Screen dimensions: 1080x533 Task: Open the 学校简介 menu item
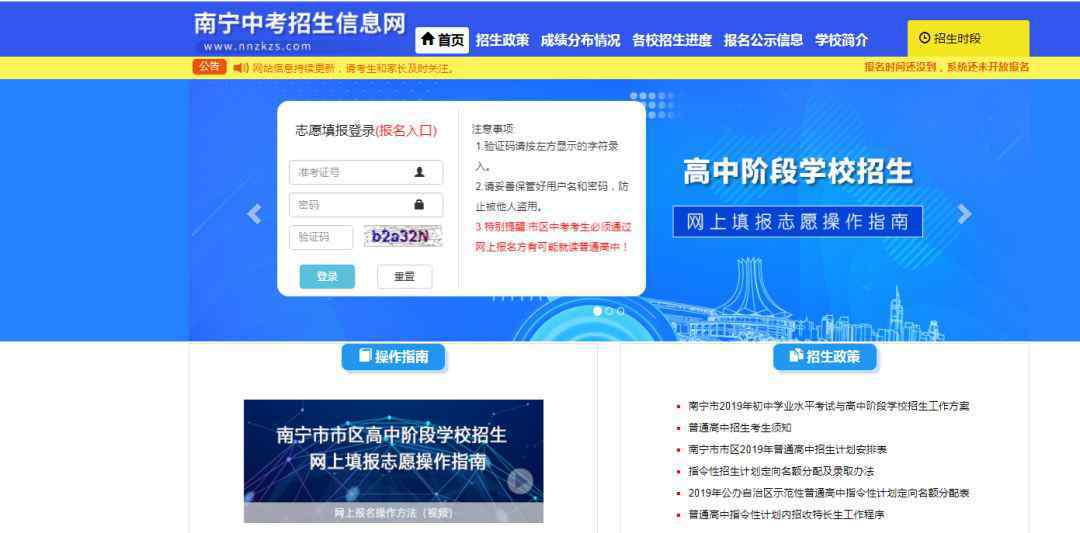(842, 40)
